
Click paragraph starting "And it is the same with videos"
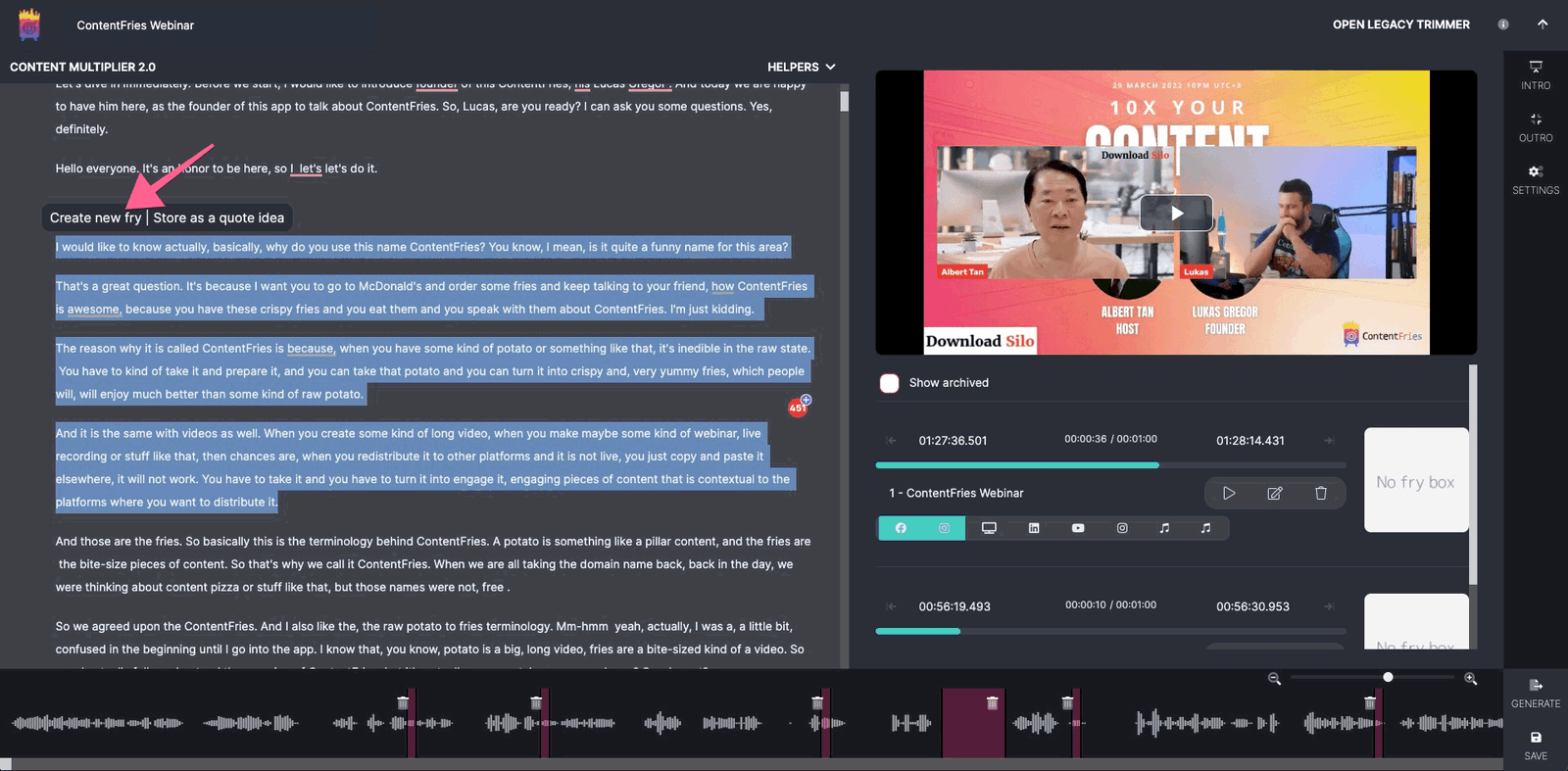click(423, 467)
